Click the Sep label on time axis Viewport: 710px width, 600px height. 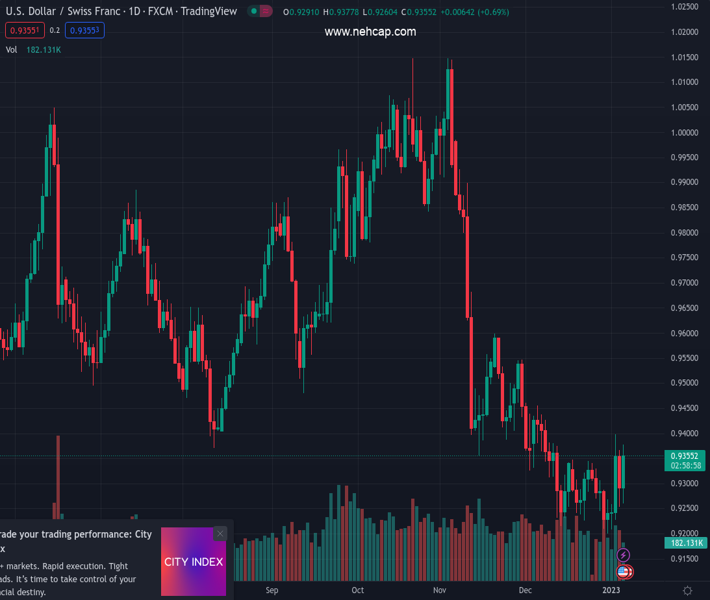tap(271, 591)
